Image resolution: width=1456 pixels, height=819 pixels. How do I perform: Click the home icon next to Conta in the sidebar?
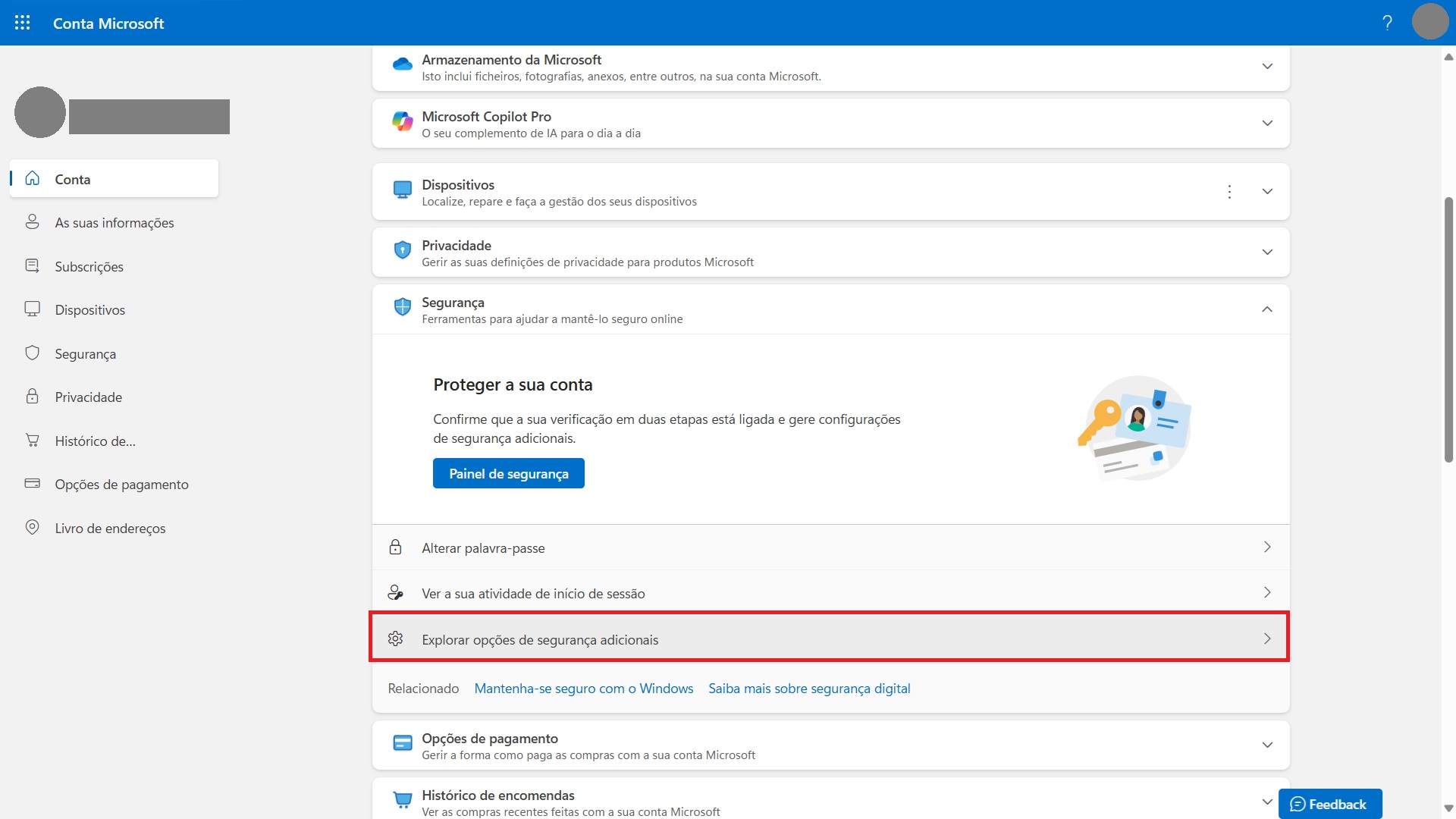click(33, 178)
